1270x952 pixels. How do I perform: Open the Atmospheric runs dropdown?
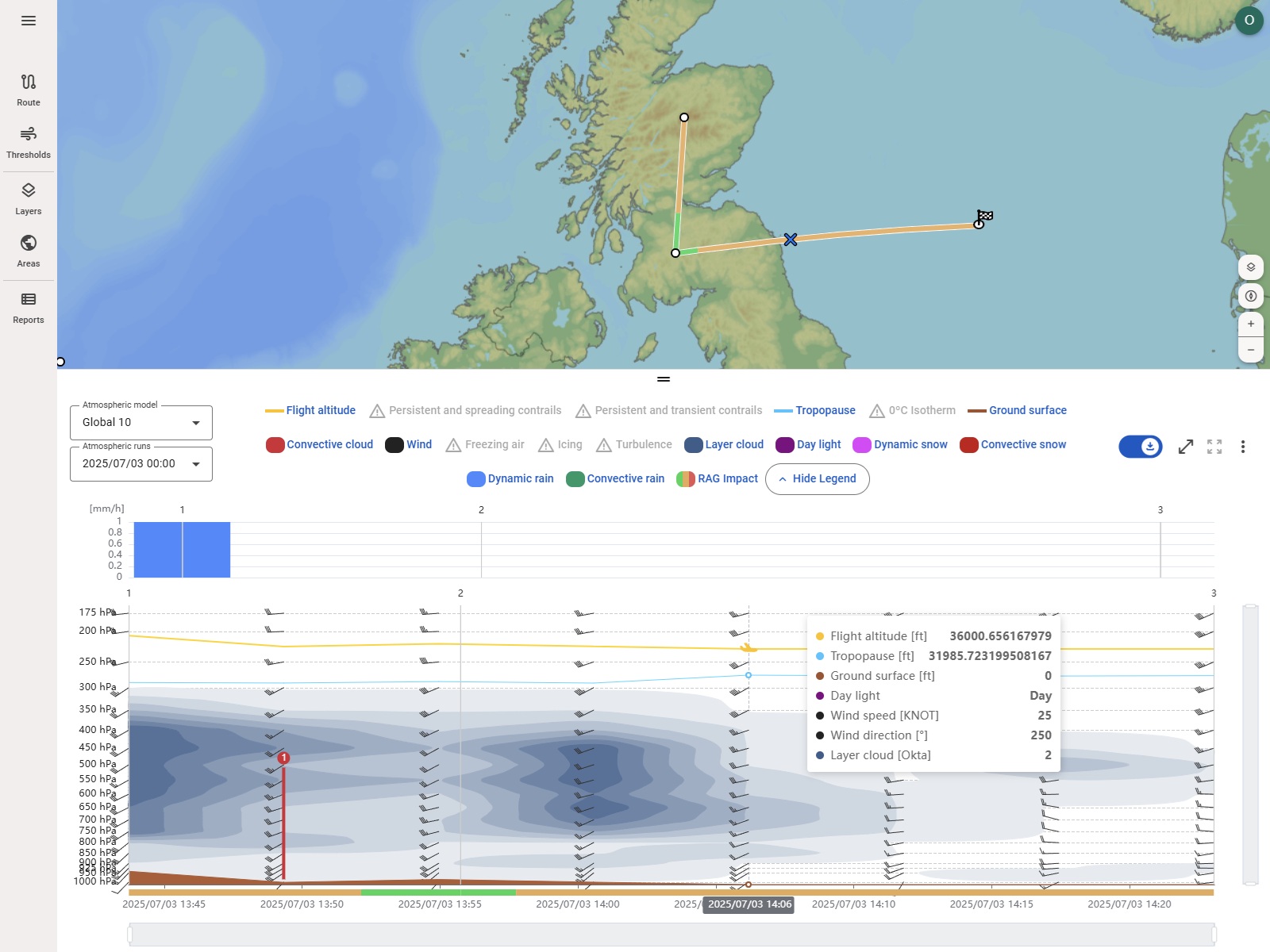coord(141,463)
